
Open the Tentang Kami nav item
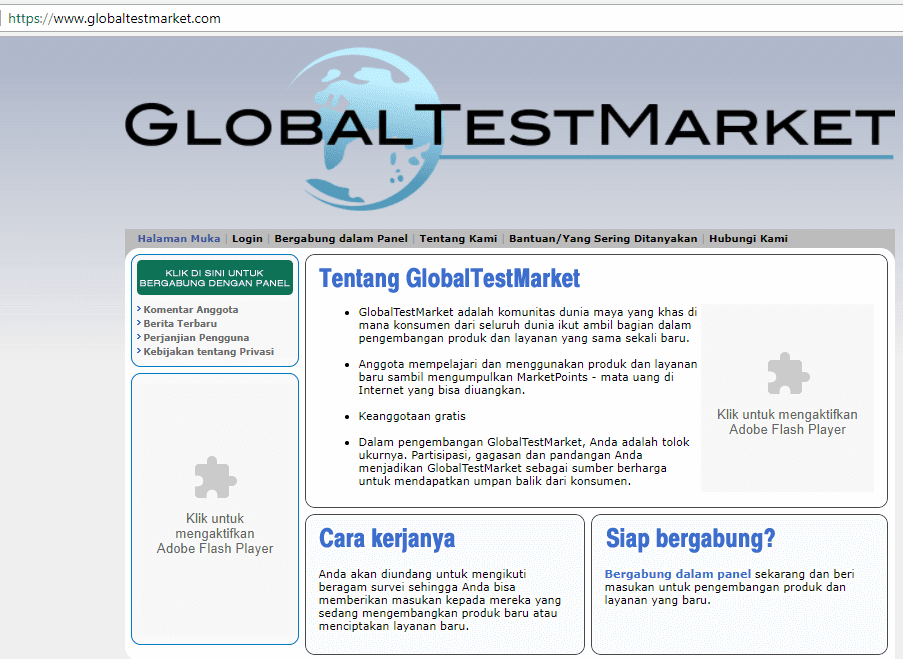[458, 238]
